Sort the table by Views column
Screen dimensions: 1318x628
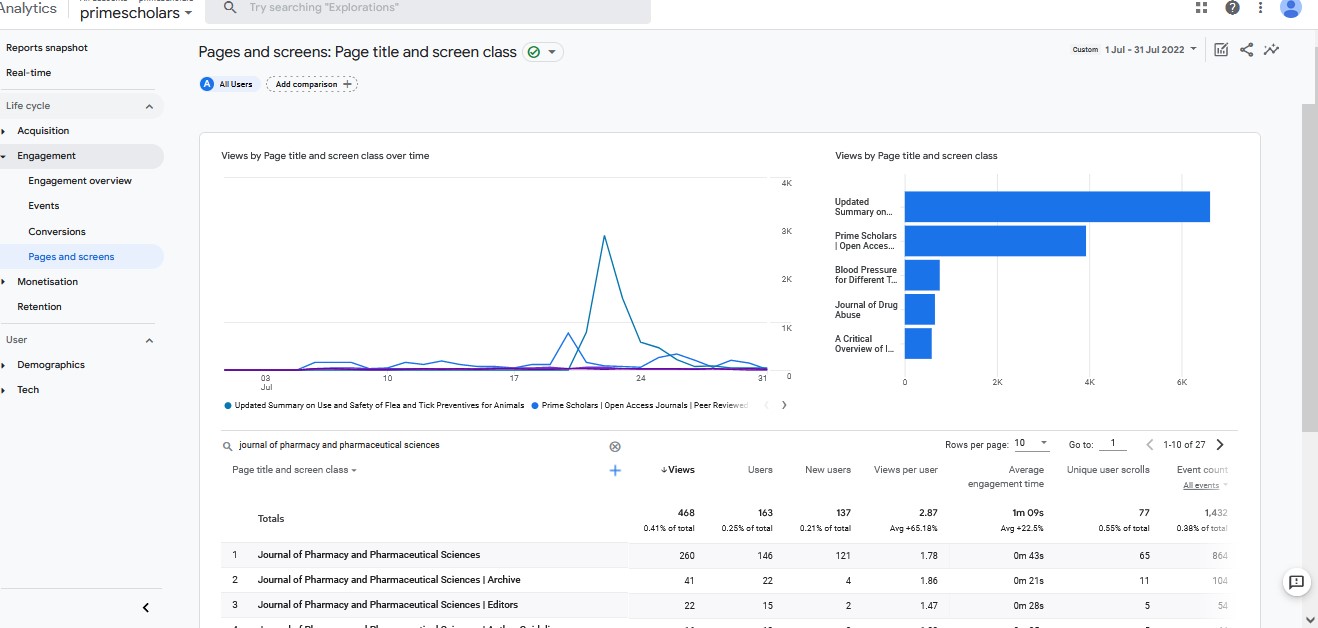(678, 470)
